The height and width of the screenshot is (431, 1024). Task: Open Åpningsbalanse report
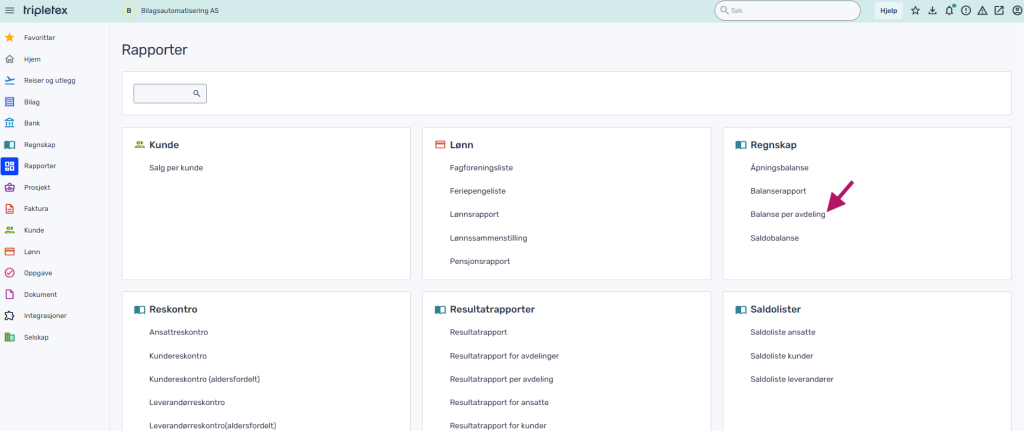780,168
